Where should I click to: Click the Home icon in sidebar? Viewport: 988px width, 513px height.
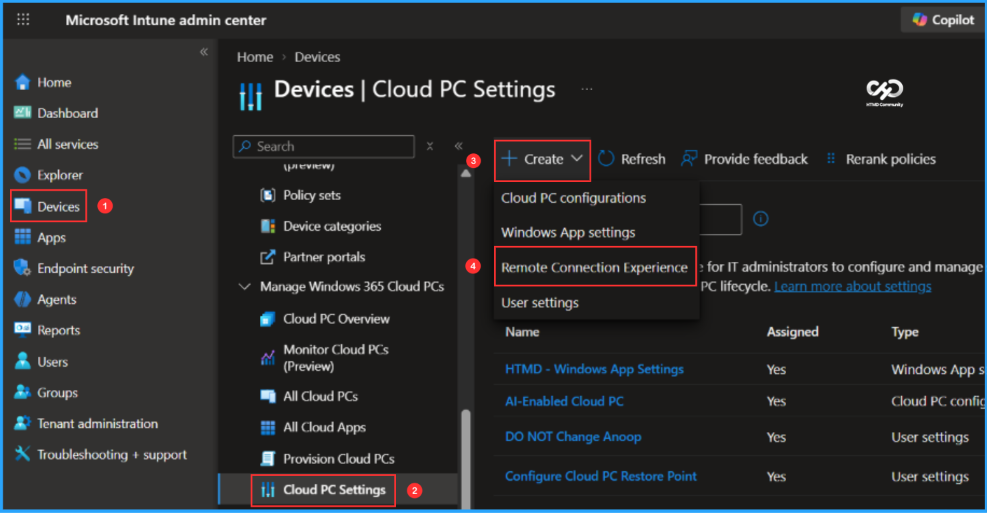(23, 82)
